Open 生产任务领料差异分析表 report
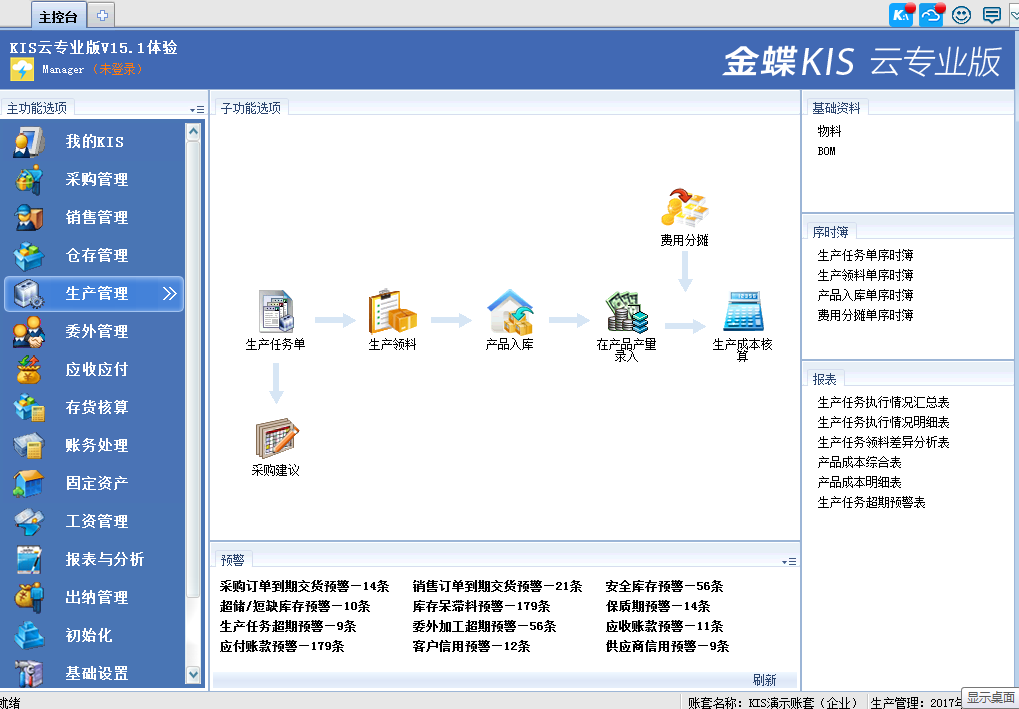 click(x=883, y=443)
